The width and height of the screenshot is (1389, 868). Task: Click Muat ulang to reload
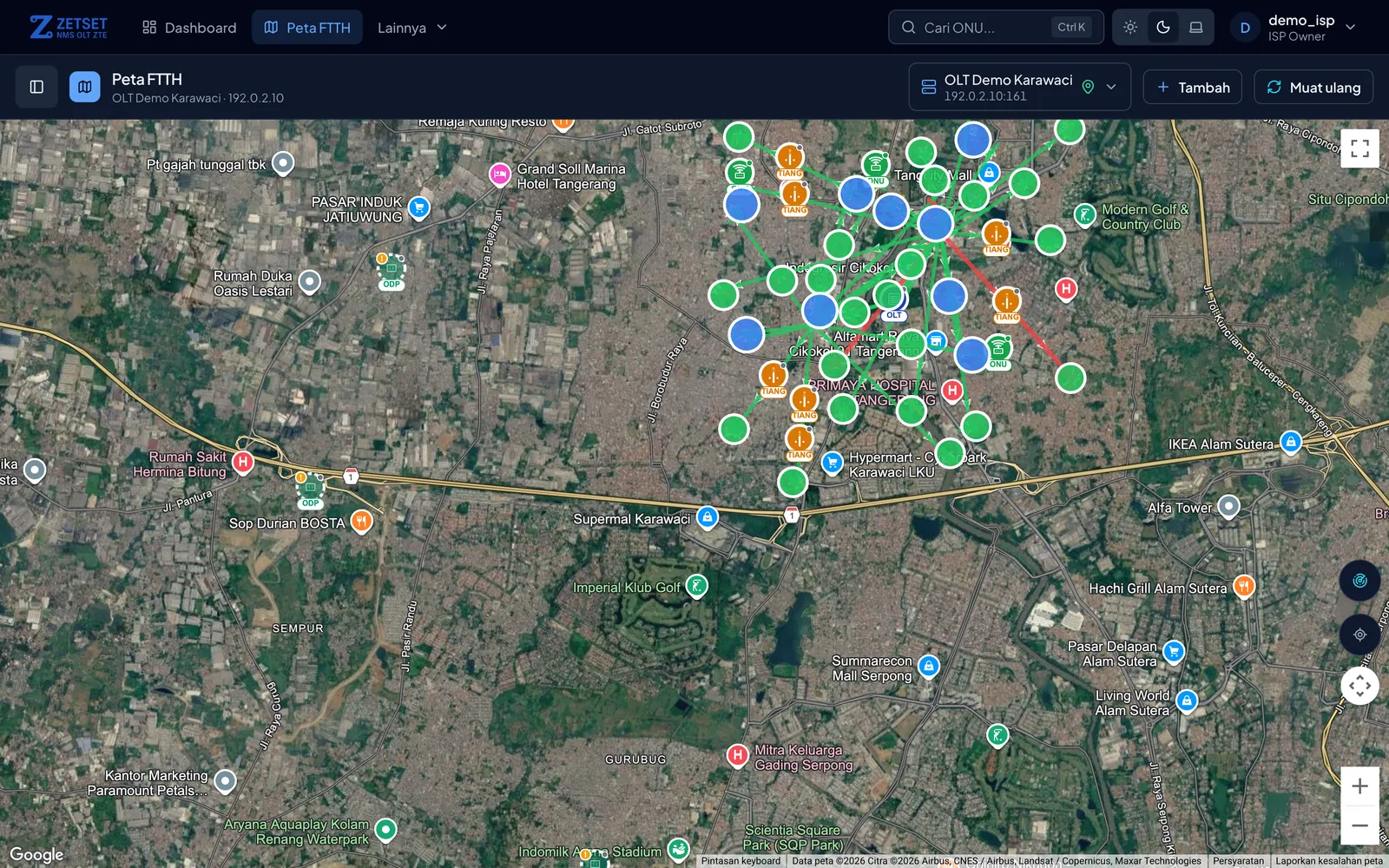[1313, 87]
